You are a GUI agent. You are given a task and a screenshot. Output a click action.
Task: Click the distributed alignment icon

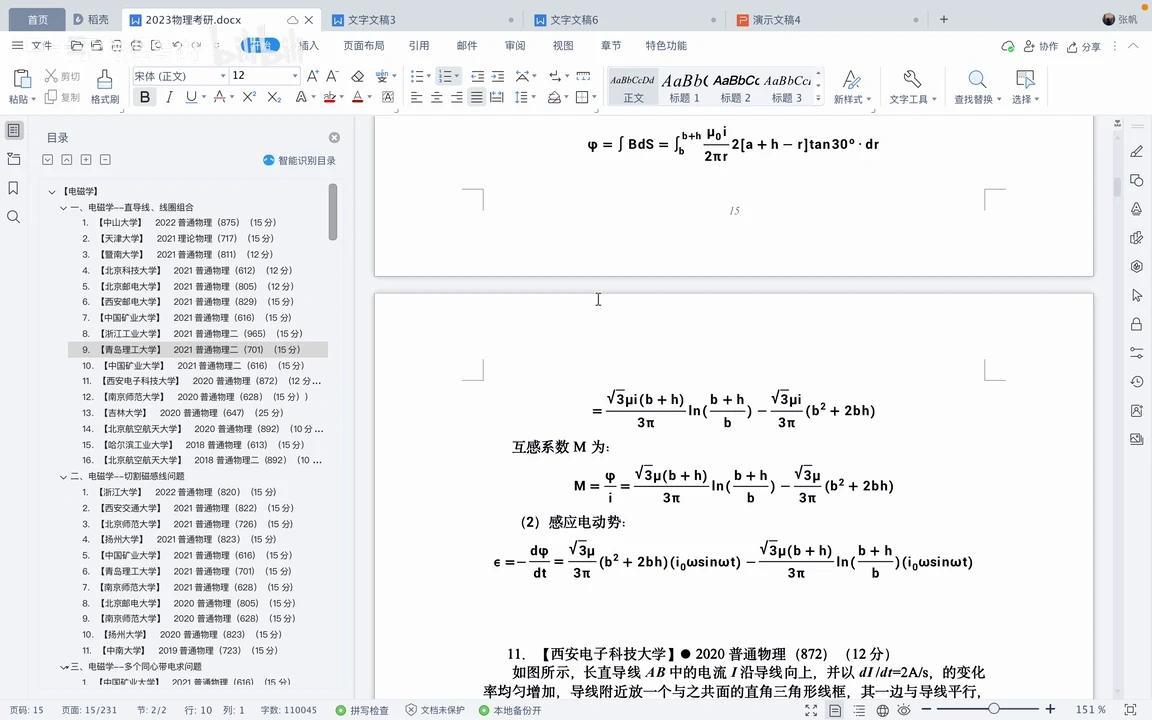(x=497, y=97)
